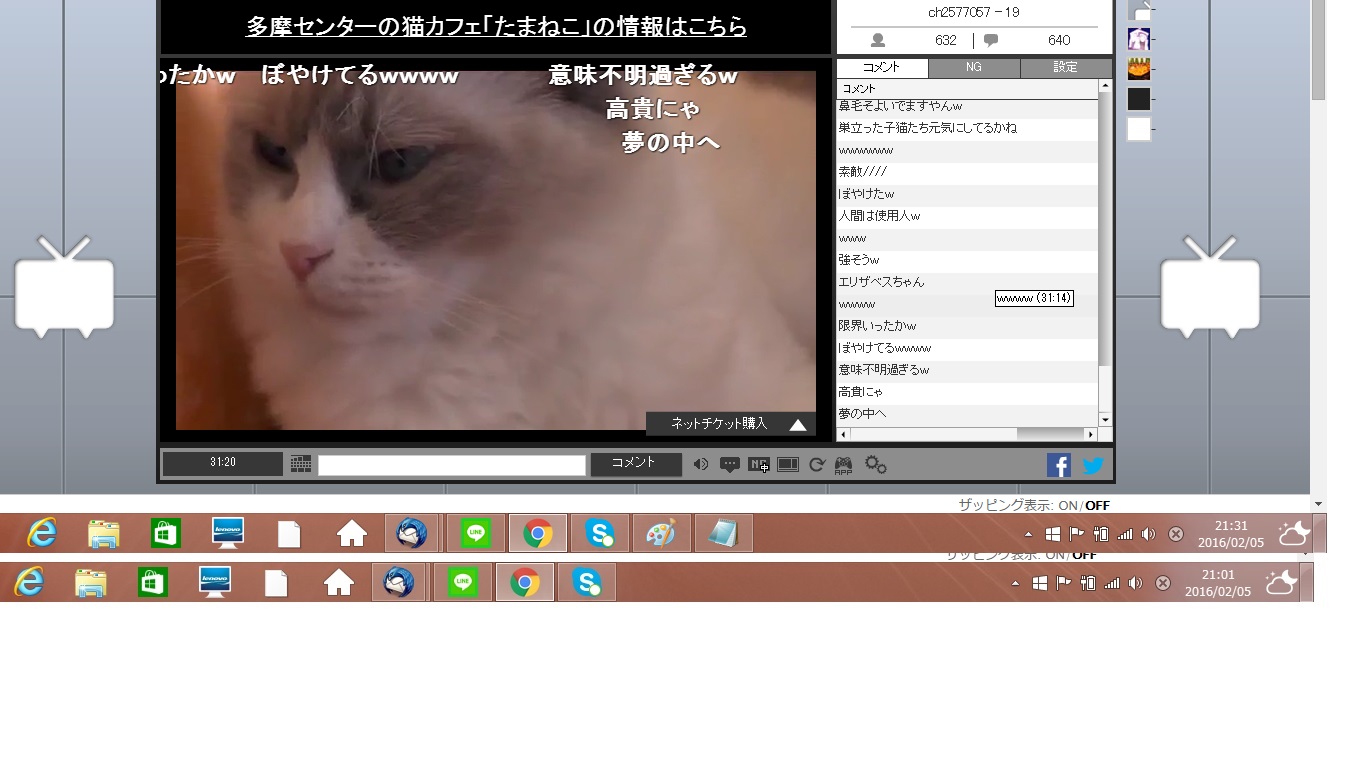This screenshot has width=1366, height=768.
Task: Show hidden tray icons on 21:31 taskbar
Action: click(x=1028, y=534)
